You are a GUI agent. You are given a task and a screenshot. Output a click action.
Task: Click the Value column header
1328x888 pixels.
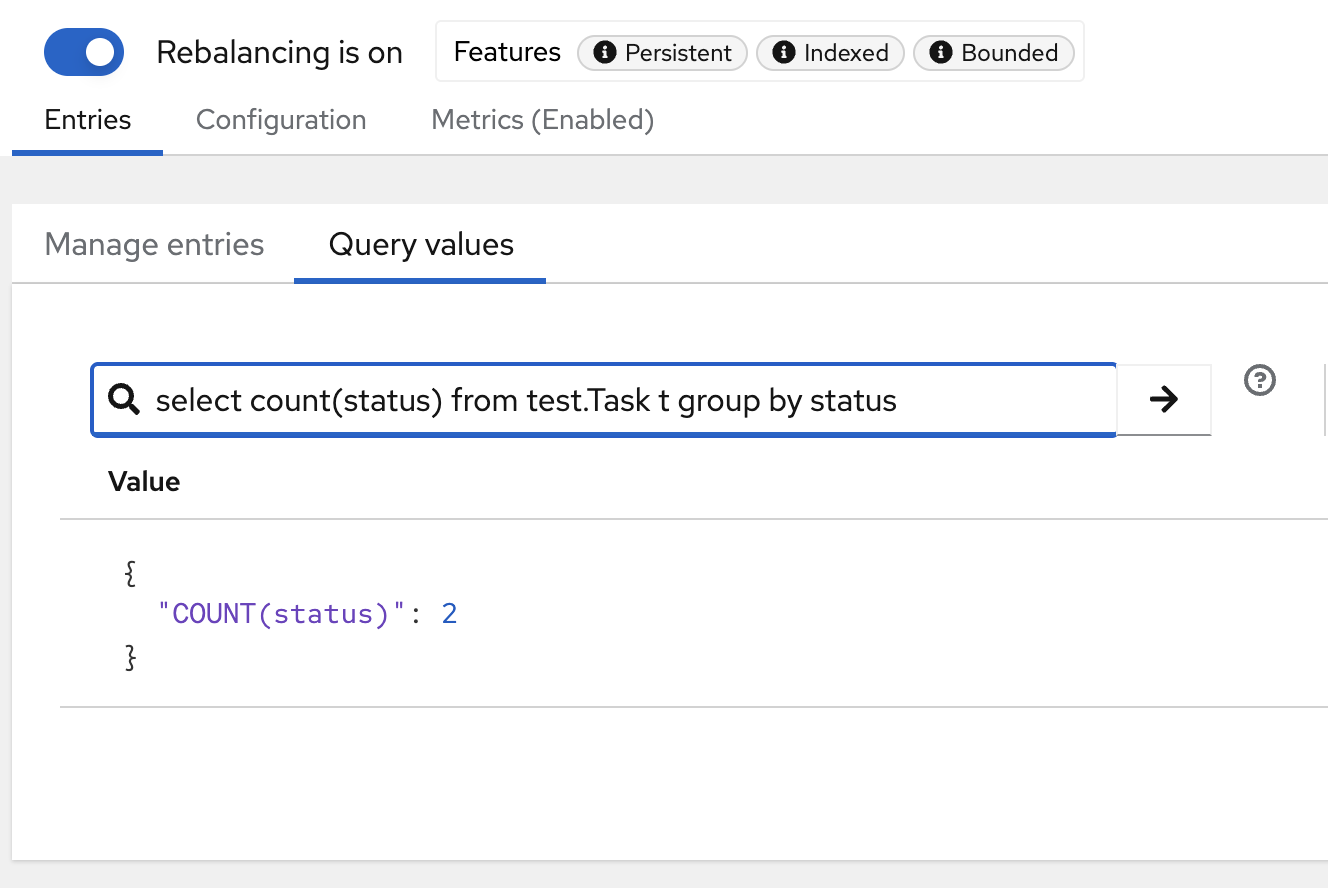(x=144, y=482)
